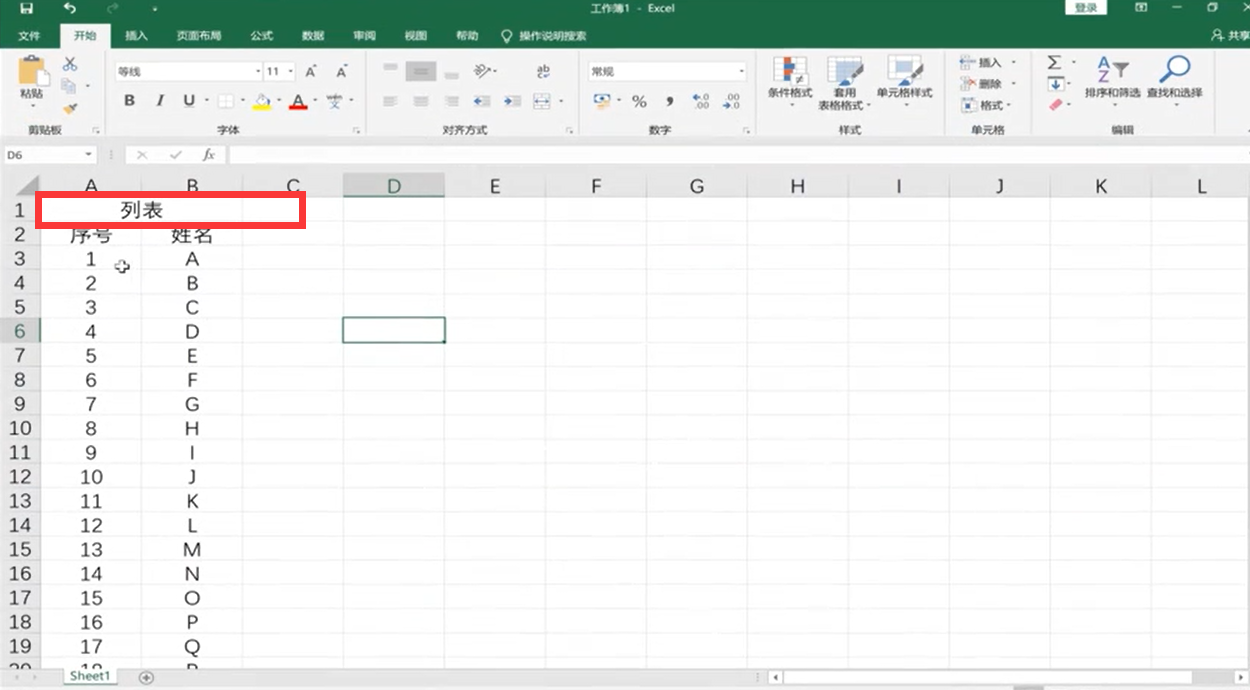
Task: Toggle italic formatting
Action: pos(159,101)
